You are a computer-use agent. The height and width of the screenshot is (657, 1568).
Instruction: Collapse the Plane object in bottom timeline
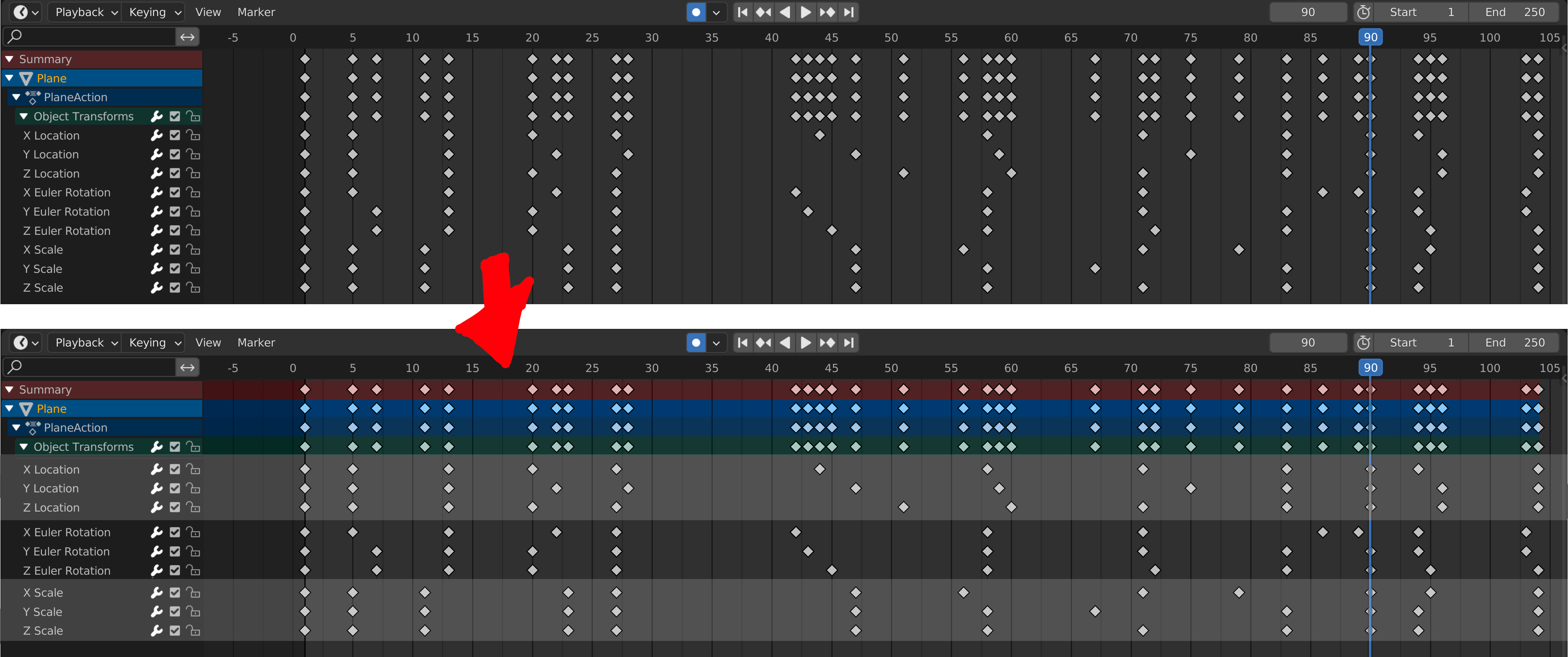(x=10, y=408)
